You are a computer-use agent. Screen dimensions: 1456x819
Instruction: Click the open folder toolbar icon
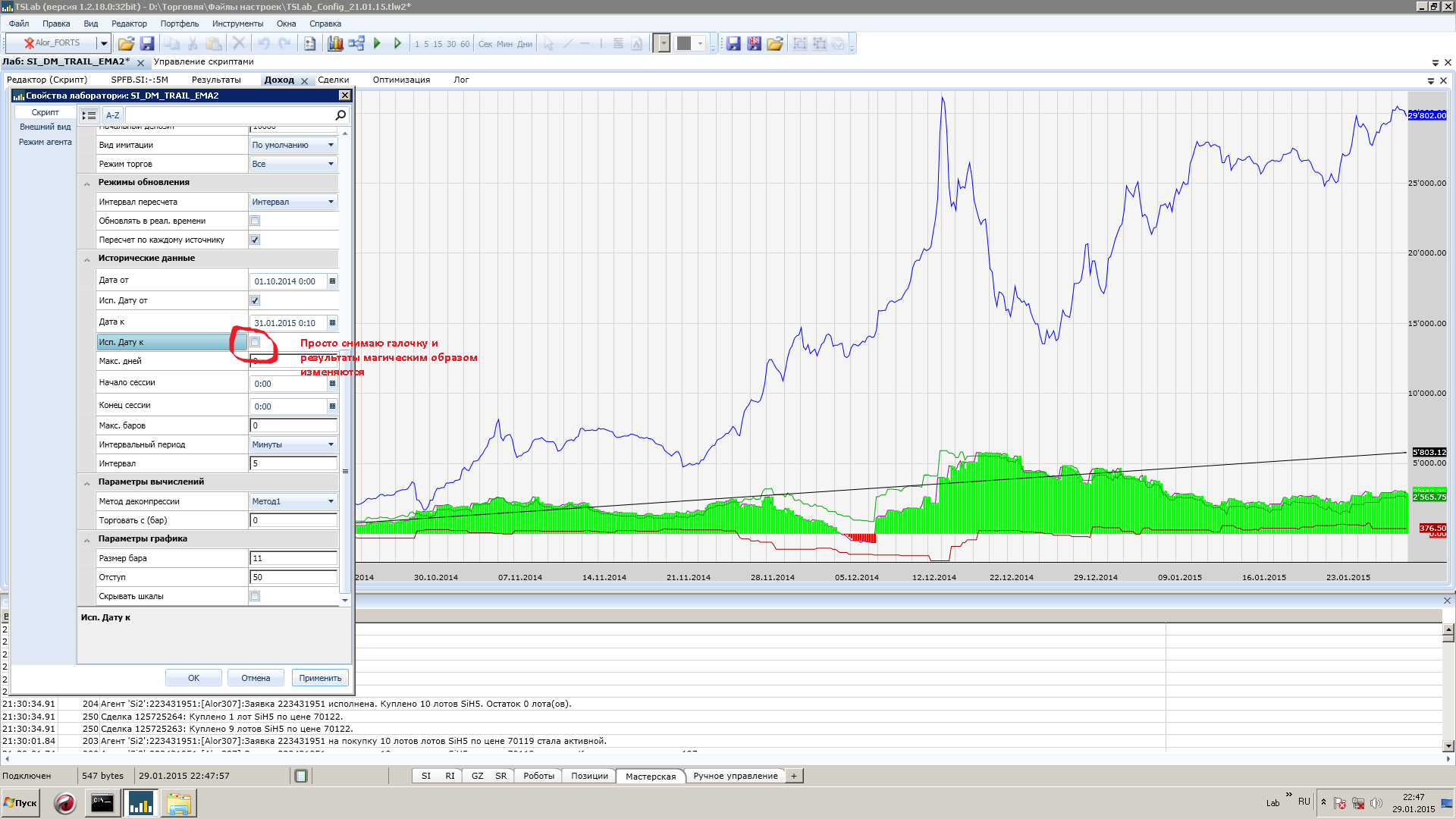coord(126,43)
